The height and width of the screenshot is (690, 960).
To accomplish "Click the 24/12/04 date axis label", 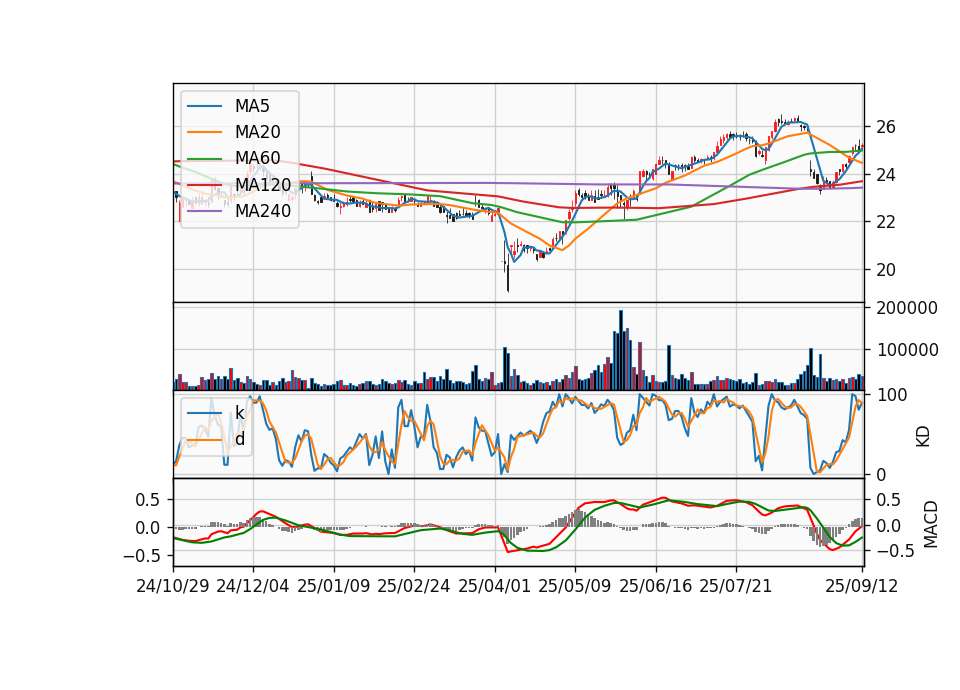I will [x=253, y=586].
